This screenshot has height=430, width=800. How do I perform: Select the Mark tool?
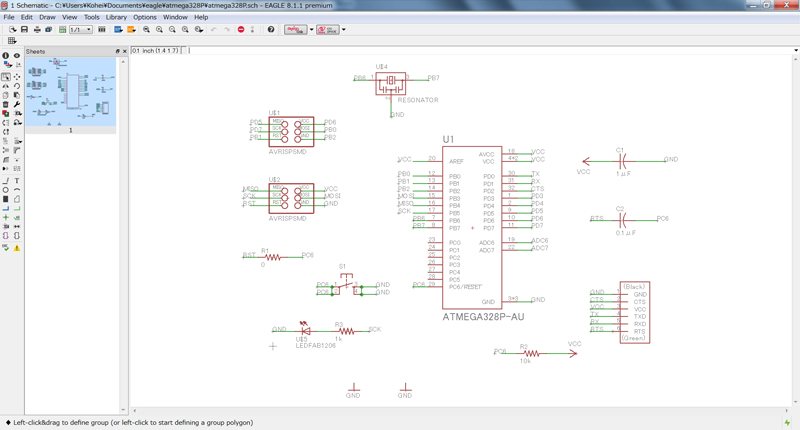click(x=17, y=65)
